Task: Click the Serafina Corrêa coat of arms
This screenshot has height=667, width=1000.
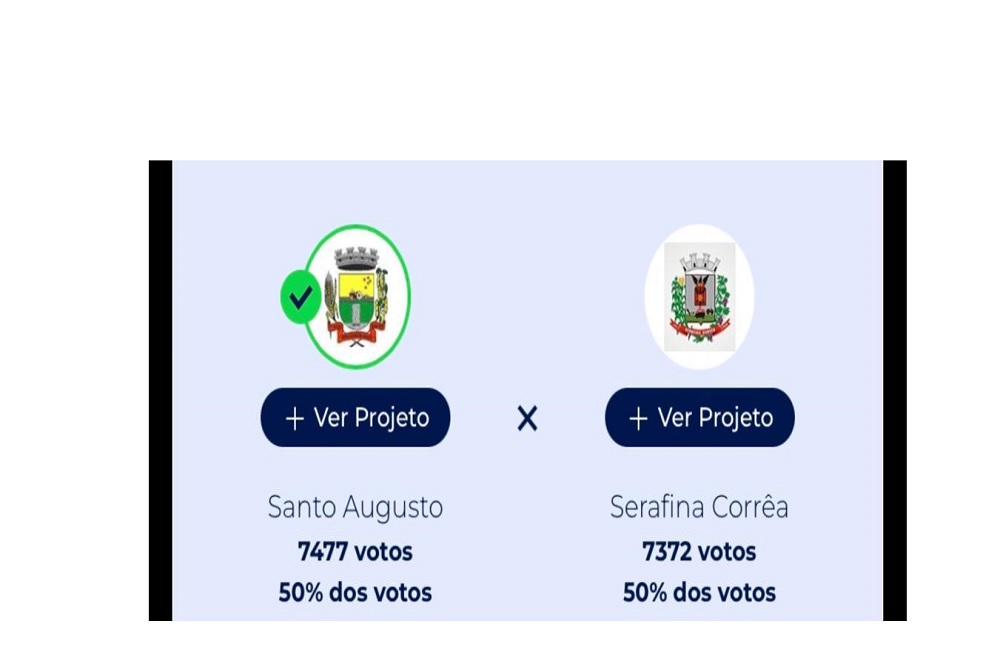Action: pyautogui.click(x=700, y=297)
